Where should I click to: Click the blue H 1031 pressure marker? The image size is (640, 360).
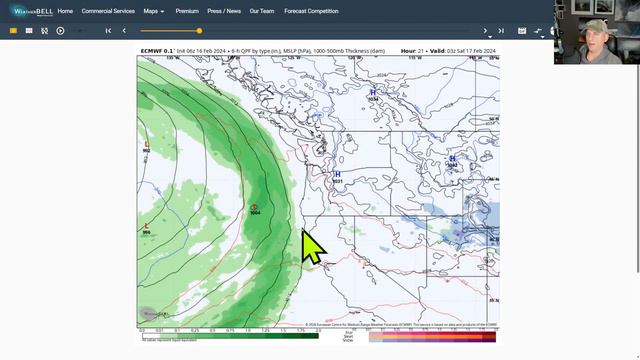[338, 177]
